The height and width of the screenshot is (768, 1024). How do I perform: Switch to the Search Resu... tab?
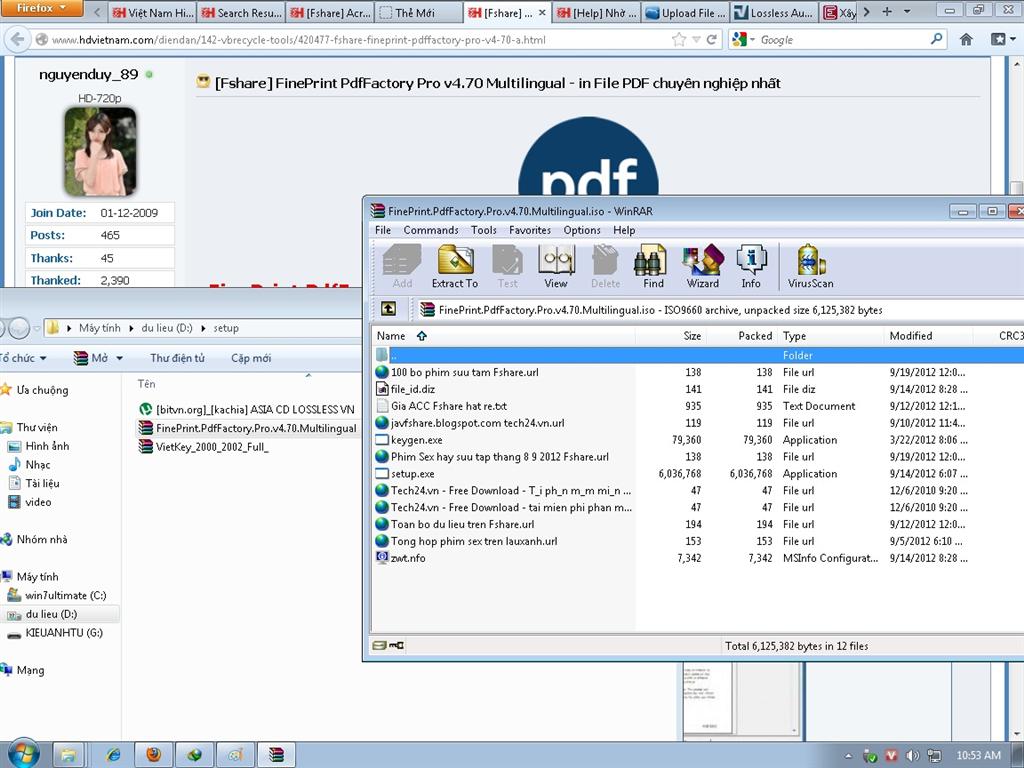pyautogui.click(x=242, y=12)
